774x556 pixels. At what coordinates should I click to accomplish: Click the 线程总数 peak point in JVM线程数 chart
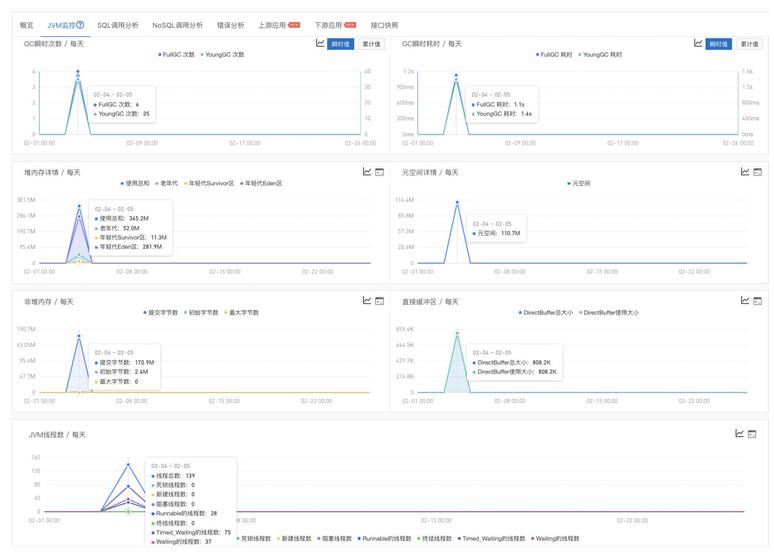(128, 464)
